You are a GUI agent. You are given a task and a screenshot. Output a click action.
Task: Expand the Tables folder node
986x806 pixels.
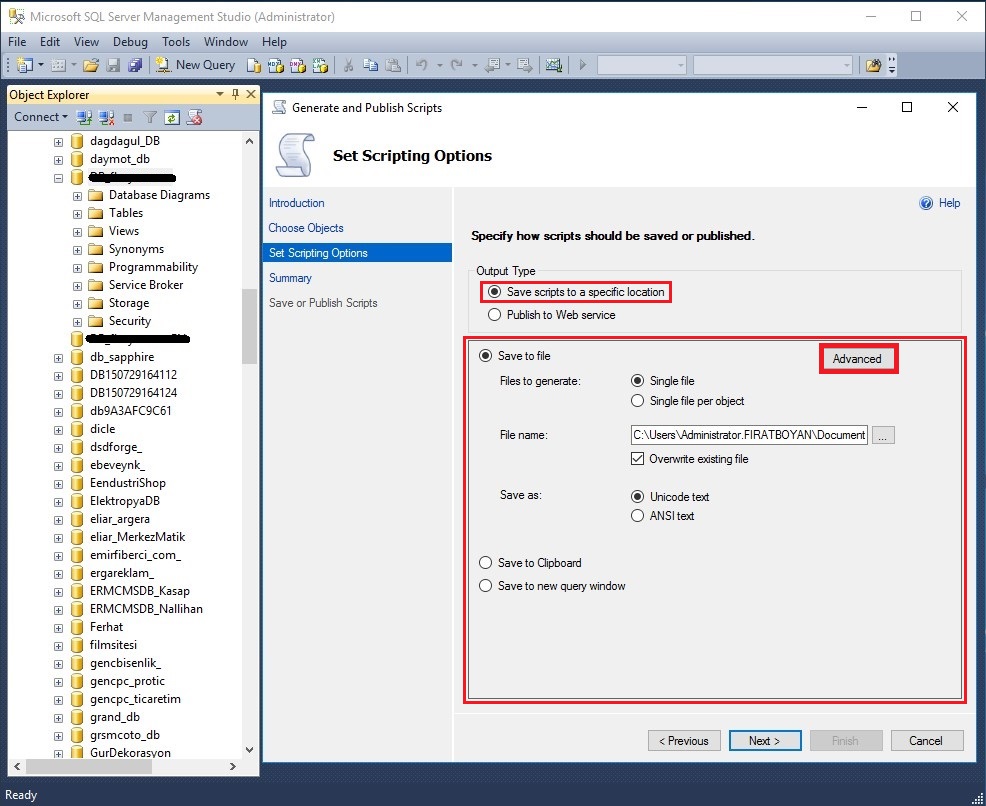tap(78, 213)
